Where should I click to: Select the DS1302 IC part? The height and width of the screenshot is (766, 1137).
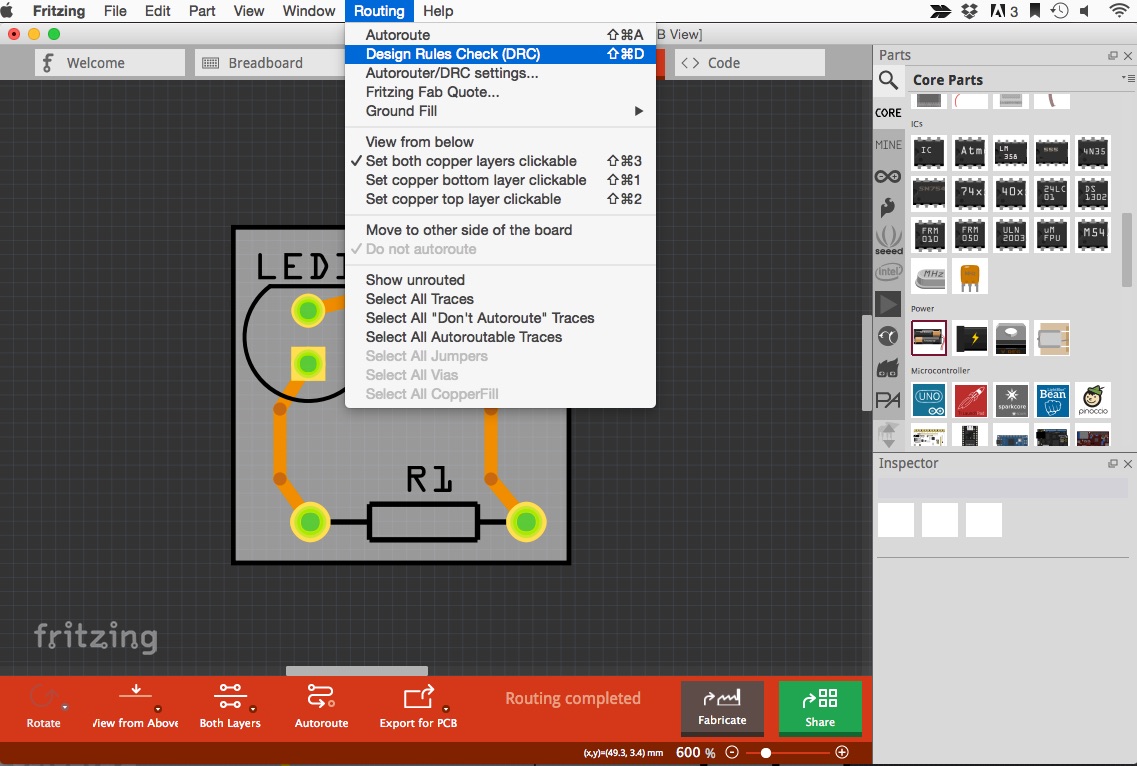tap(1093, 192)
